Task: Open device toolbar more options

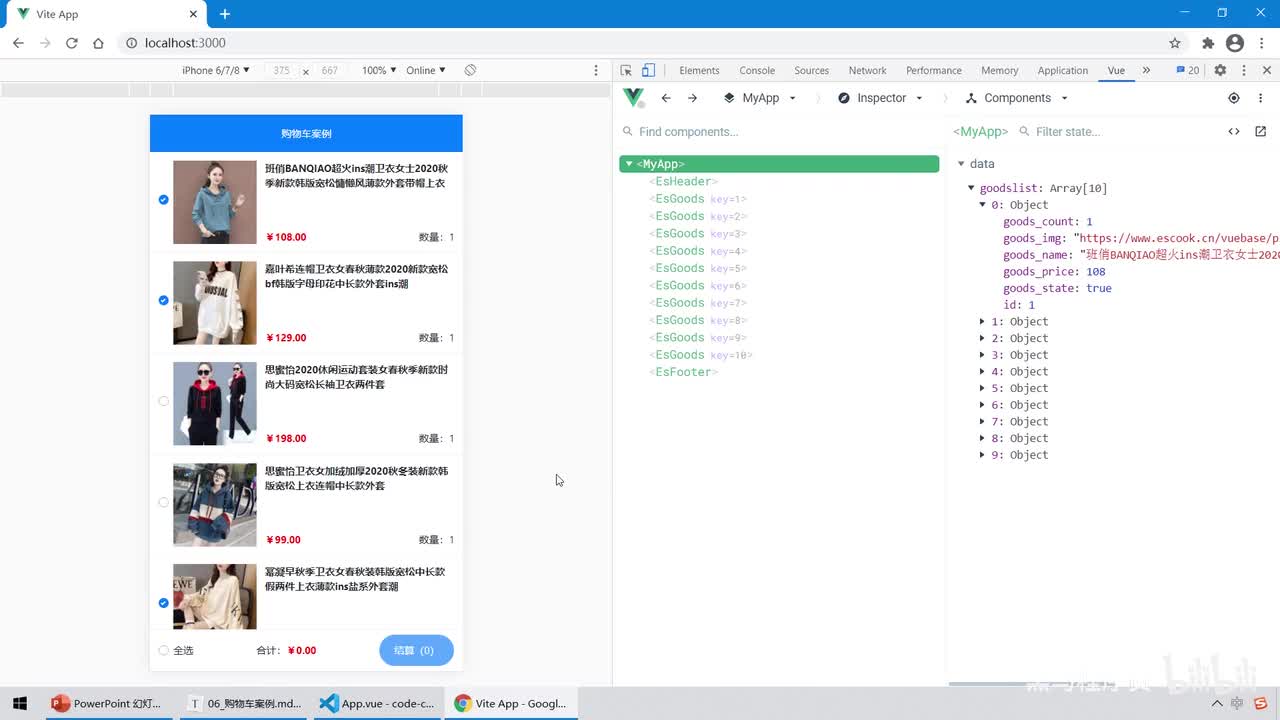Action: 596,70
